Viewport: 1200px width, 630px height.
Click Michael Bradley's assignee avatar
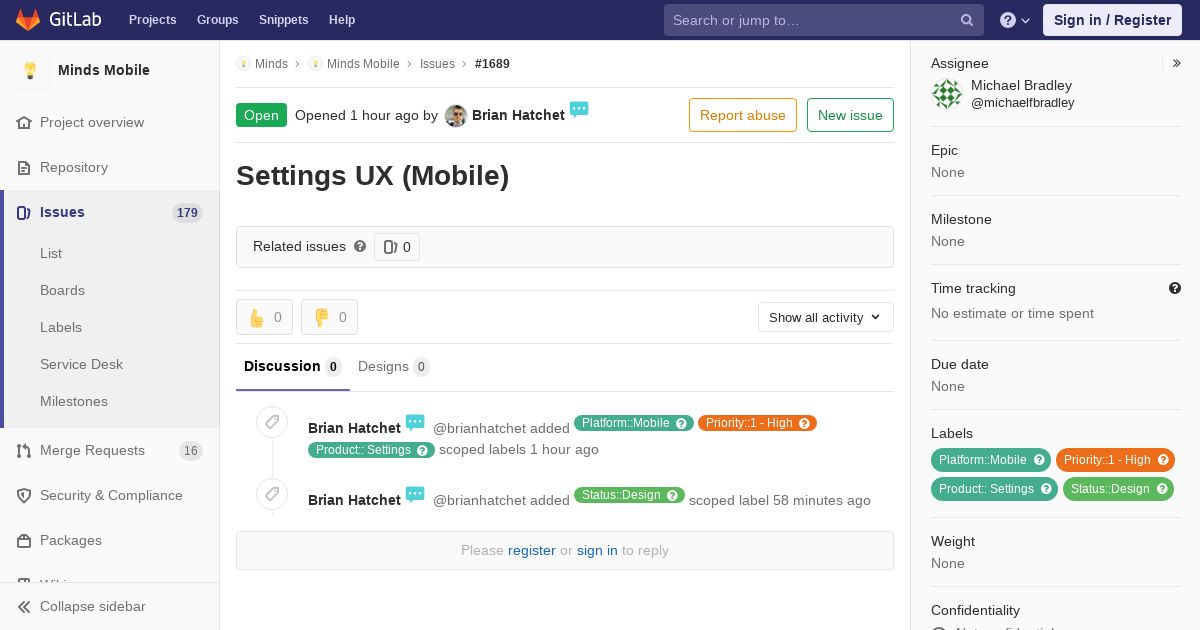[947, 94]
